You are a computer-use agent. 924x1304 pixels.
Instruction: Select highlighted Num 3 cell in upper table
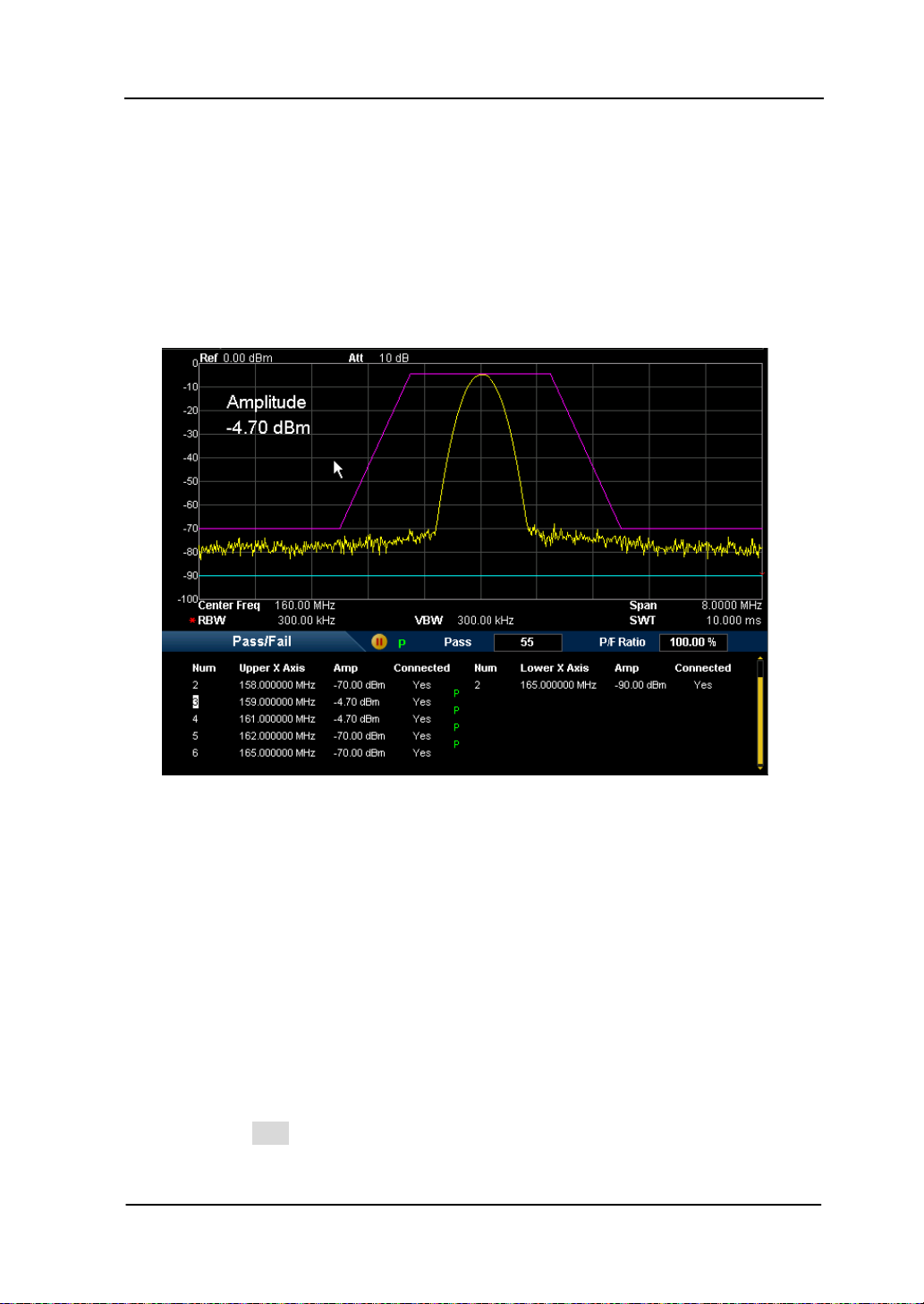click(195, 702)
